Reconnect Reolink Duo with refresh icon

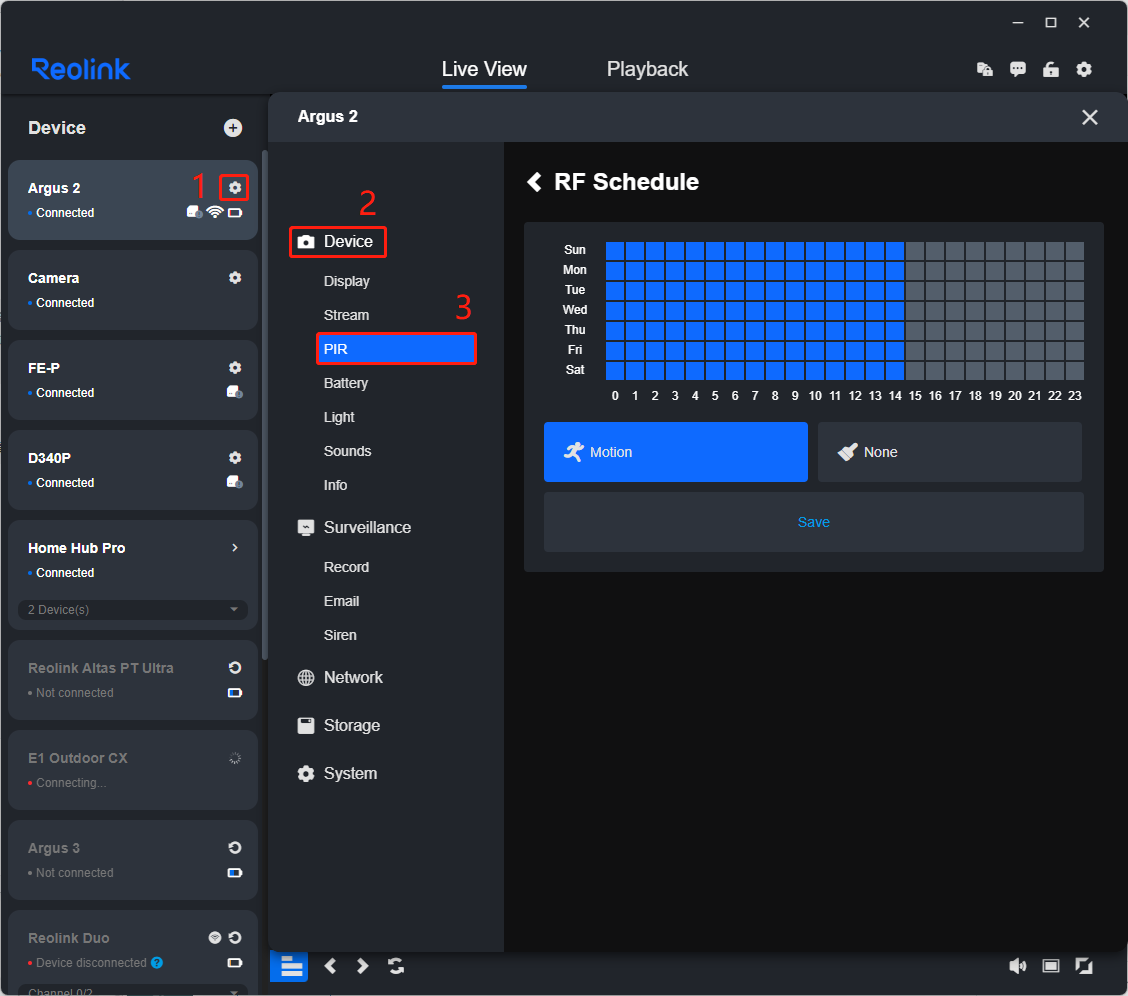pos(235,938)
